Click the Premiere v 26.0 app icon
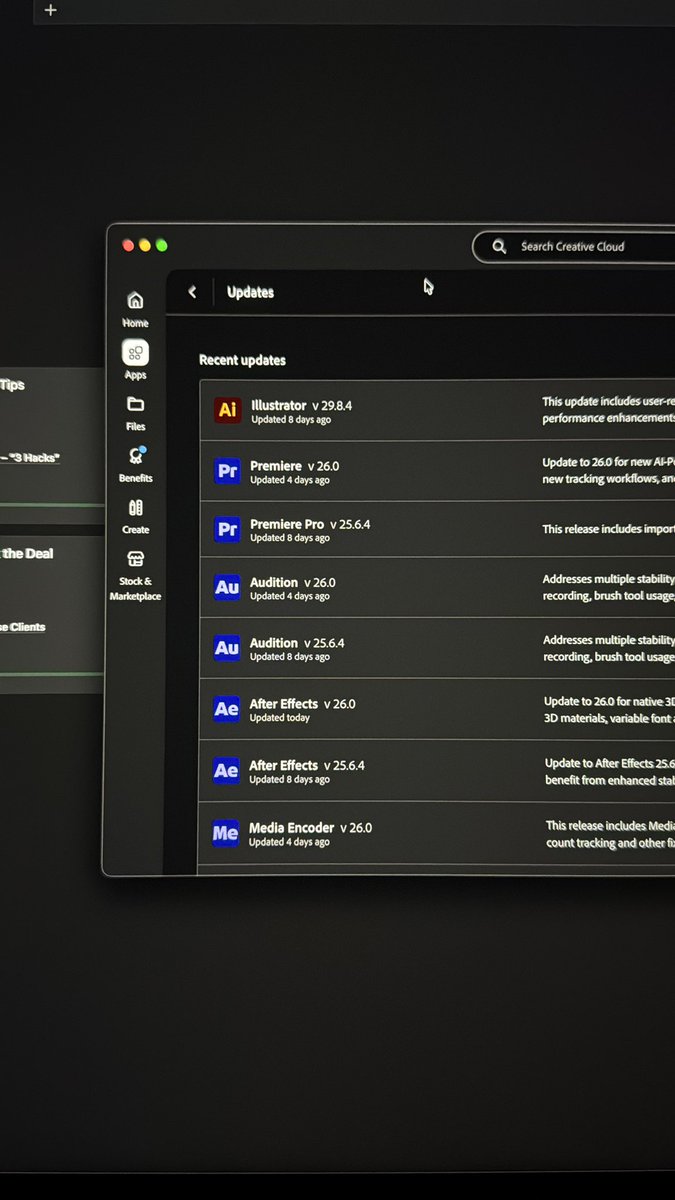 click(228, 470)
